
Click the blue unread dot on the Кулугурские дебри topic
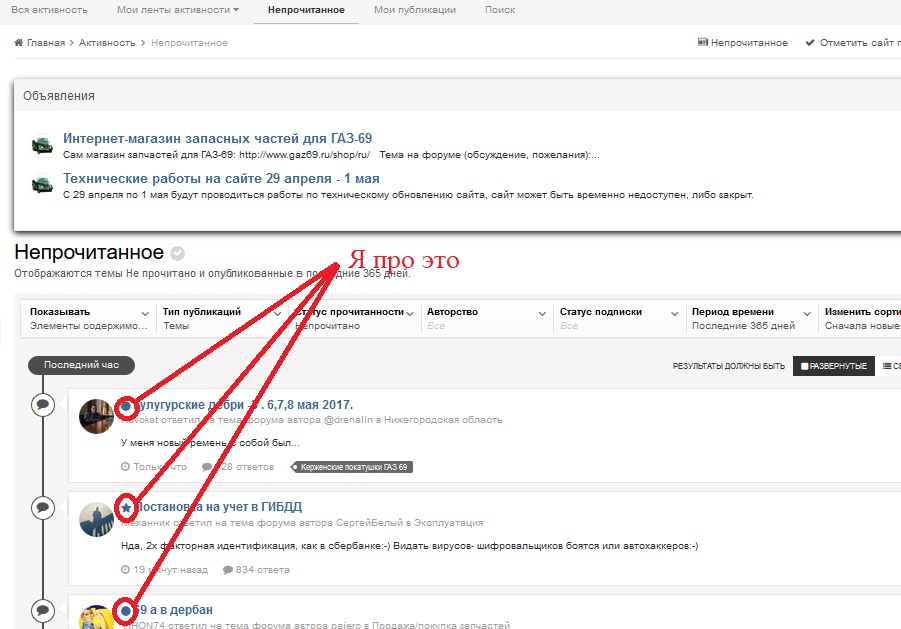pos(126,406)
